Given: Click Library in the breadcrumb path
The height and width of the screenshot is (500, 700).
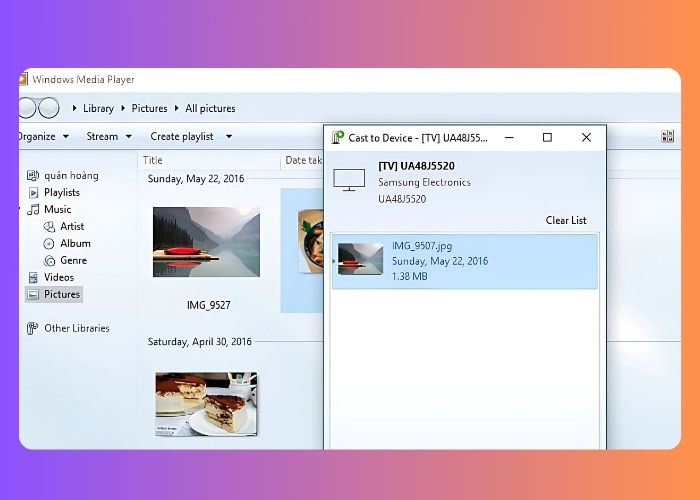Looking at the screenshot, I should [x=98, y=108].
